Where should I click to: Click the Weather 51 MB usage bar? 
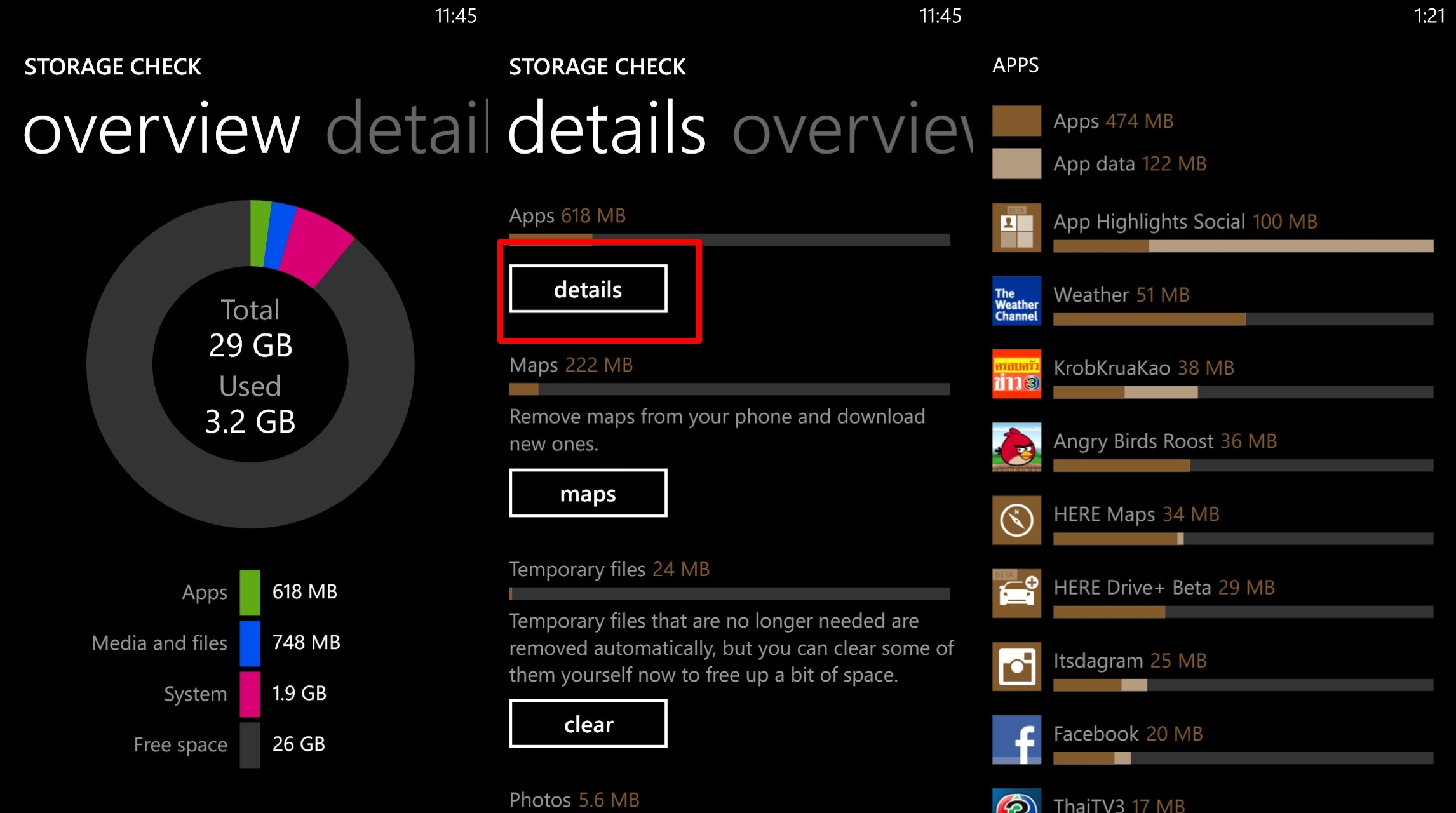(1243, 319)
